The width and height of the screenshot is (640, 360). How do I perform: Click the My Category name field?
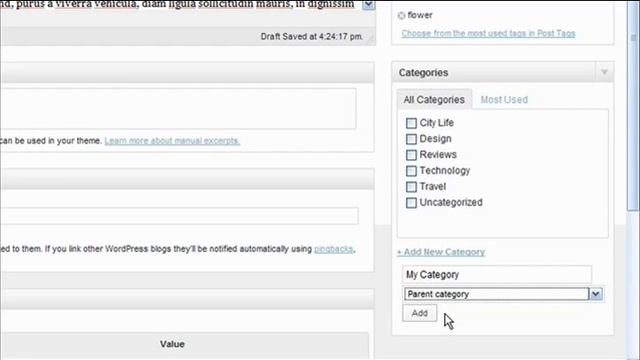coord(497,274)
